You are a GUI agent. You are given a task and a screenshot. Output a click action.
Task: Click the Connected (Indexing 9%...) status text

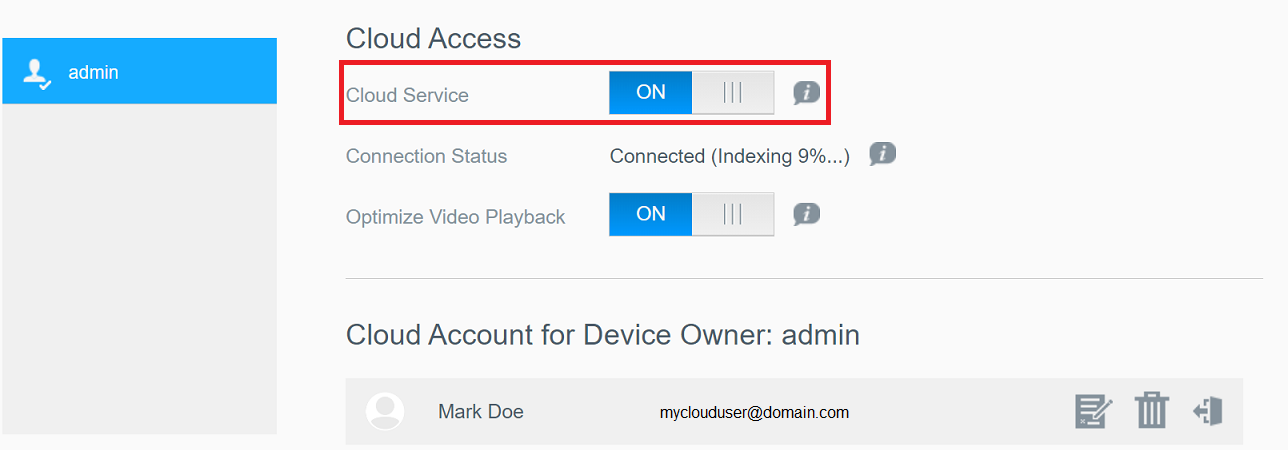tap(730, 156)
